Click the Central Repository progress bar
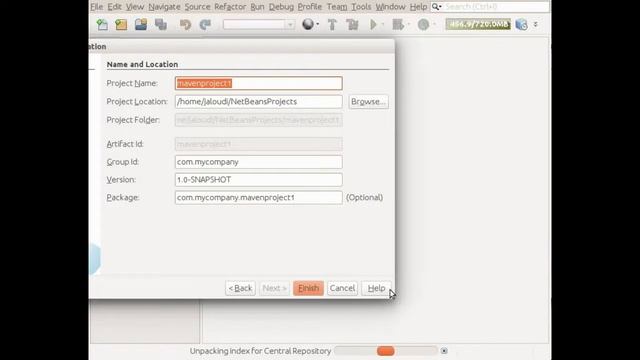 (386, 351)
